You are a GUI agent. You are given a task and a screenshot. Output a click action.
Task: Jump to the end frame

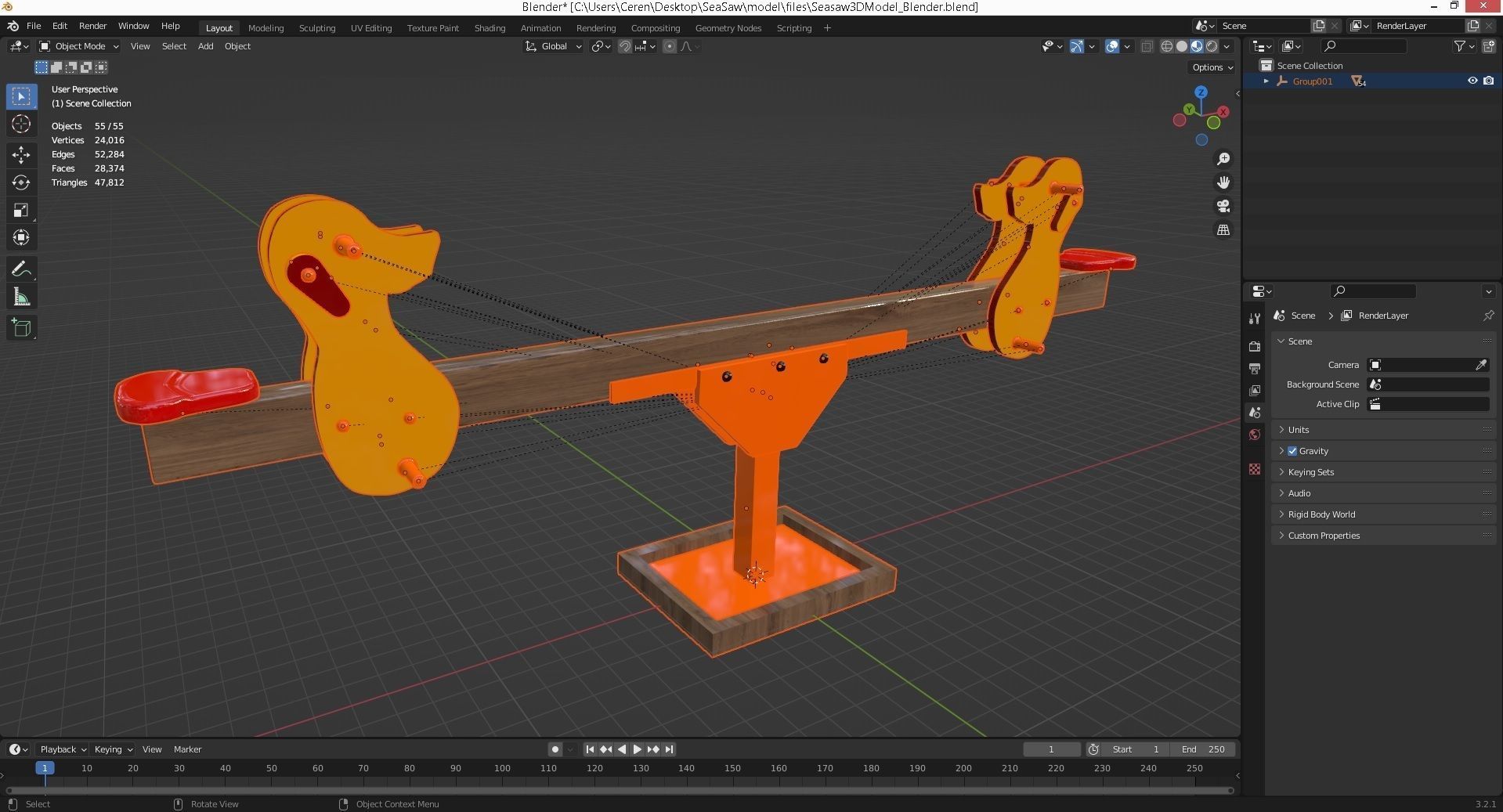pos(670,749)
